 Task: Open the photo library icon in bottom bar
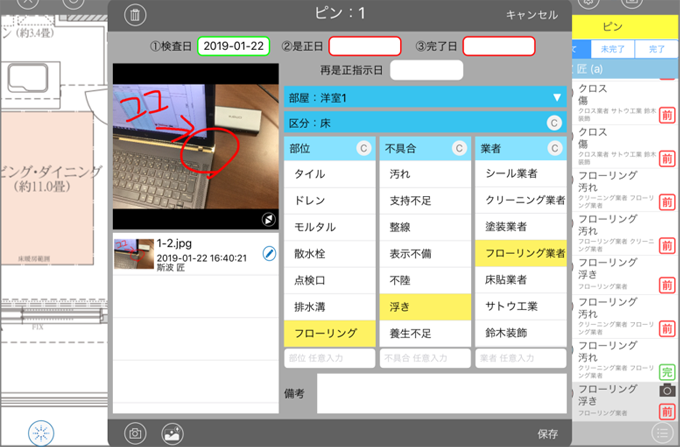pos(172,433)
